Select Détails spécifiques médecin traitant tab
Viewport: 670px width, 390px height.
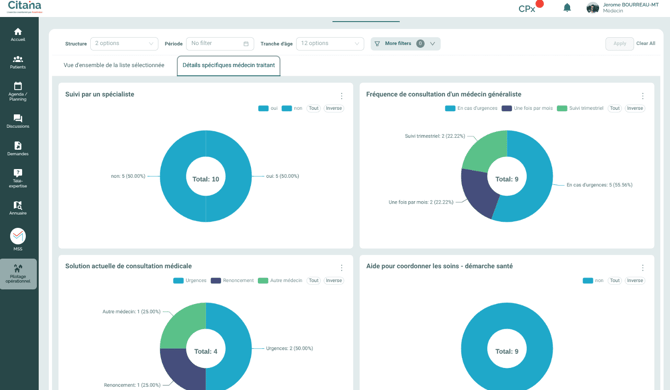229,65
